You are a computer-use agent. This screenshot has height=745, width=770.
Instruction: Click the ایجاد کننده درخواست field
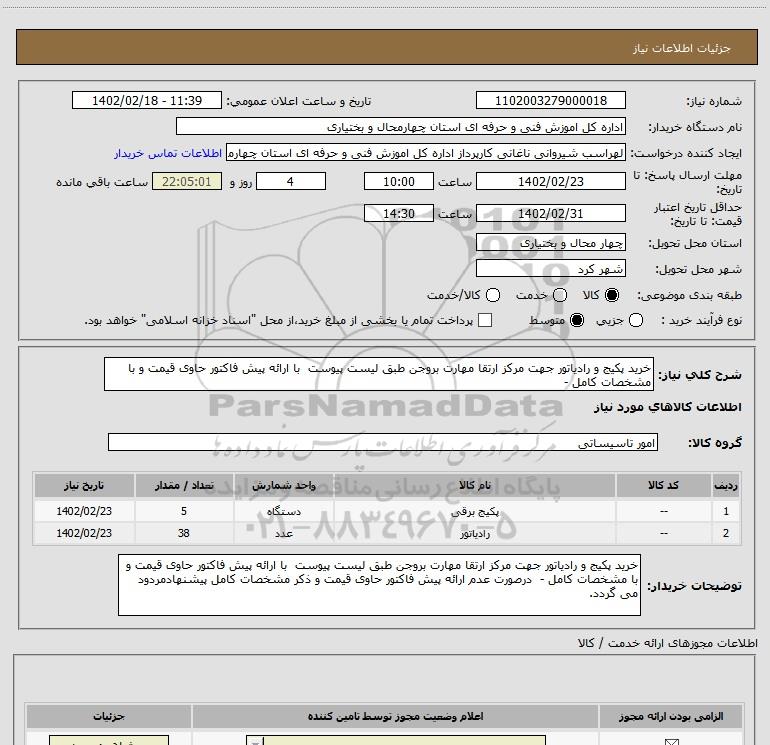426,153
